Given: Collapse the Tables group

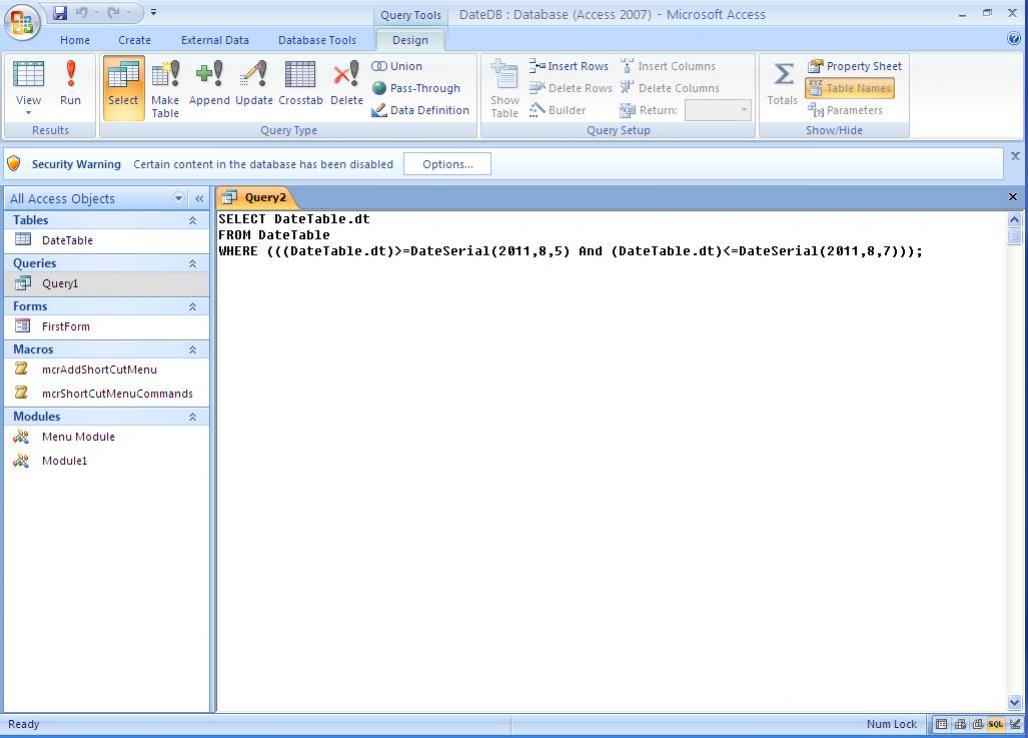Looking at the screenshot, I should click(193, 220).
